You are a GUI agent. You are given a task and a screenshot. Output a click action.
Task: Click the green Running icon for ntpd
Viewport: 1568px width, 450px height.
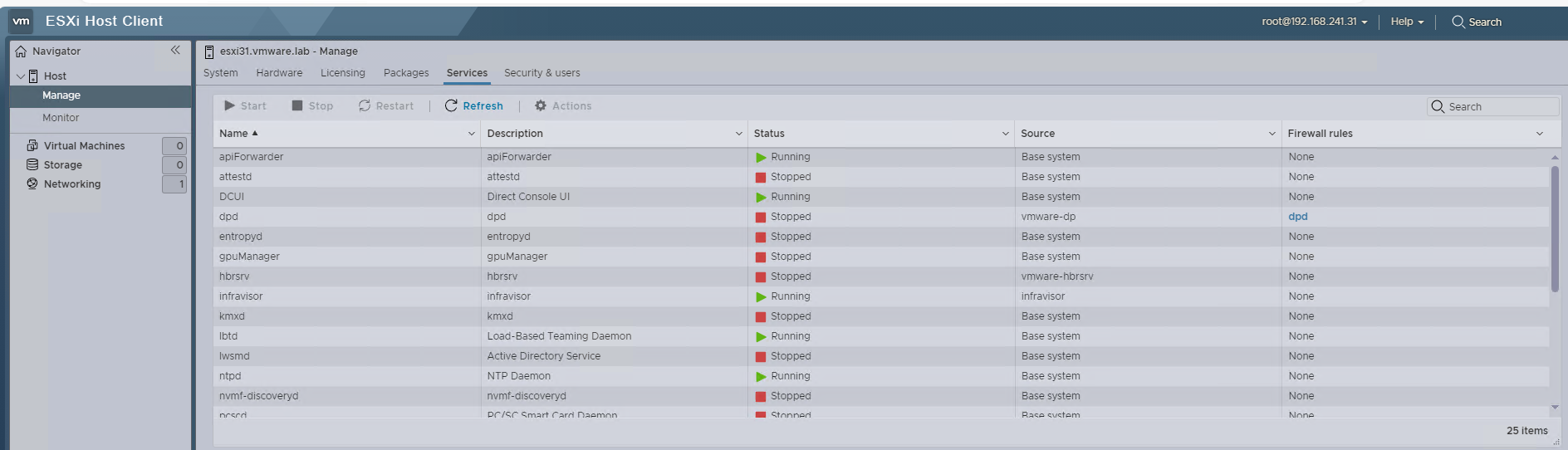[x=761, y=376]
